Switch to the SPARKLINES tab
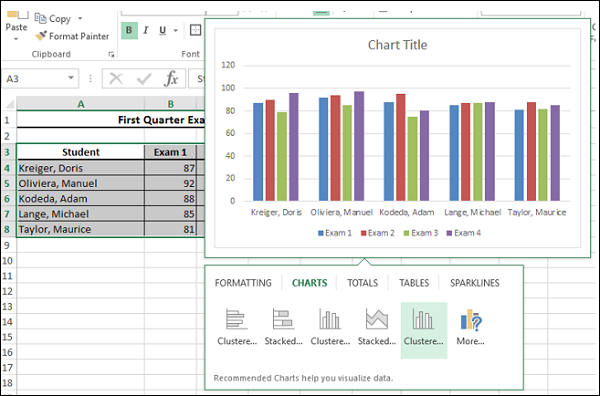 pos(474,283)
